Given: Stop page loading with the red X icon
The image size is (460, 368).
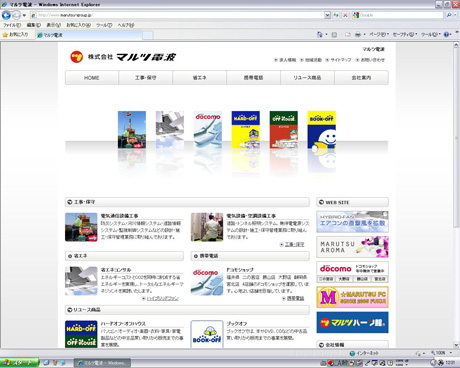Looking at the screenshot, I should click(x=345, y=15).
